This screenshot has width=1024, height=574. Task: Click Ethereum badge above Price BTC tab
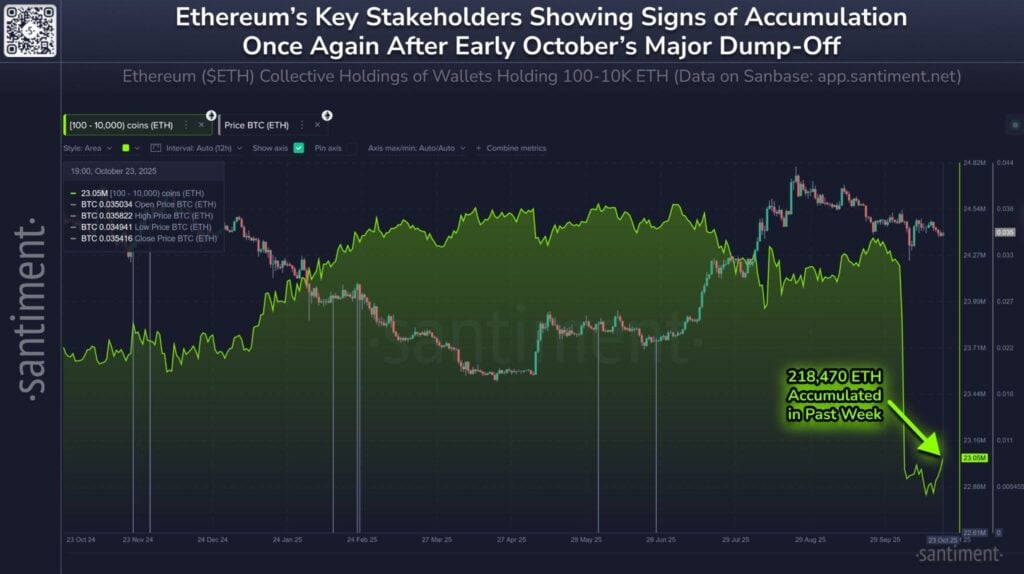tap(327, 115)
